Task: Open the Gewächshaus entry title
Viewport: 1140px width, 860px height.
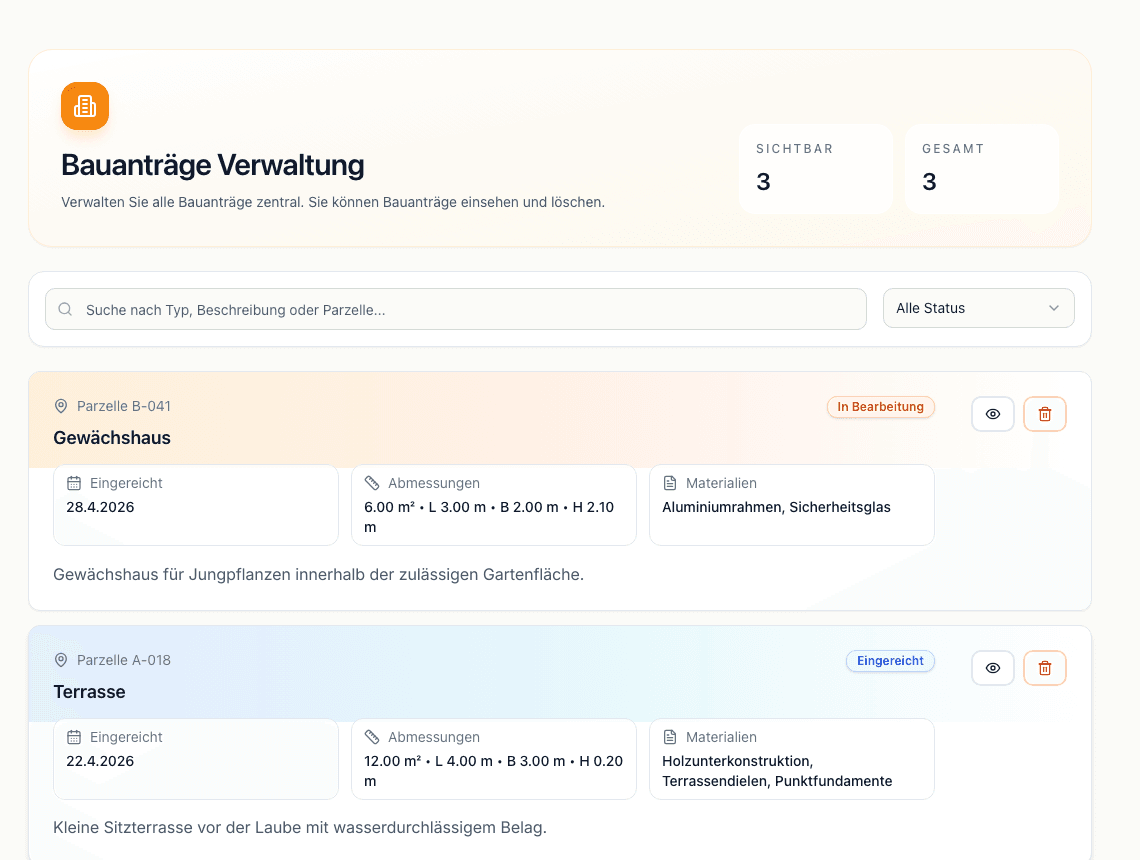Action: (112, 438)
